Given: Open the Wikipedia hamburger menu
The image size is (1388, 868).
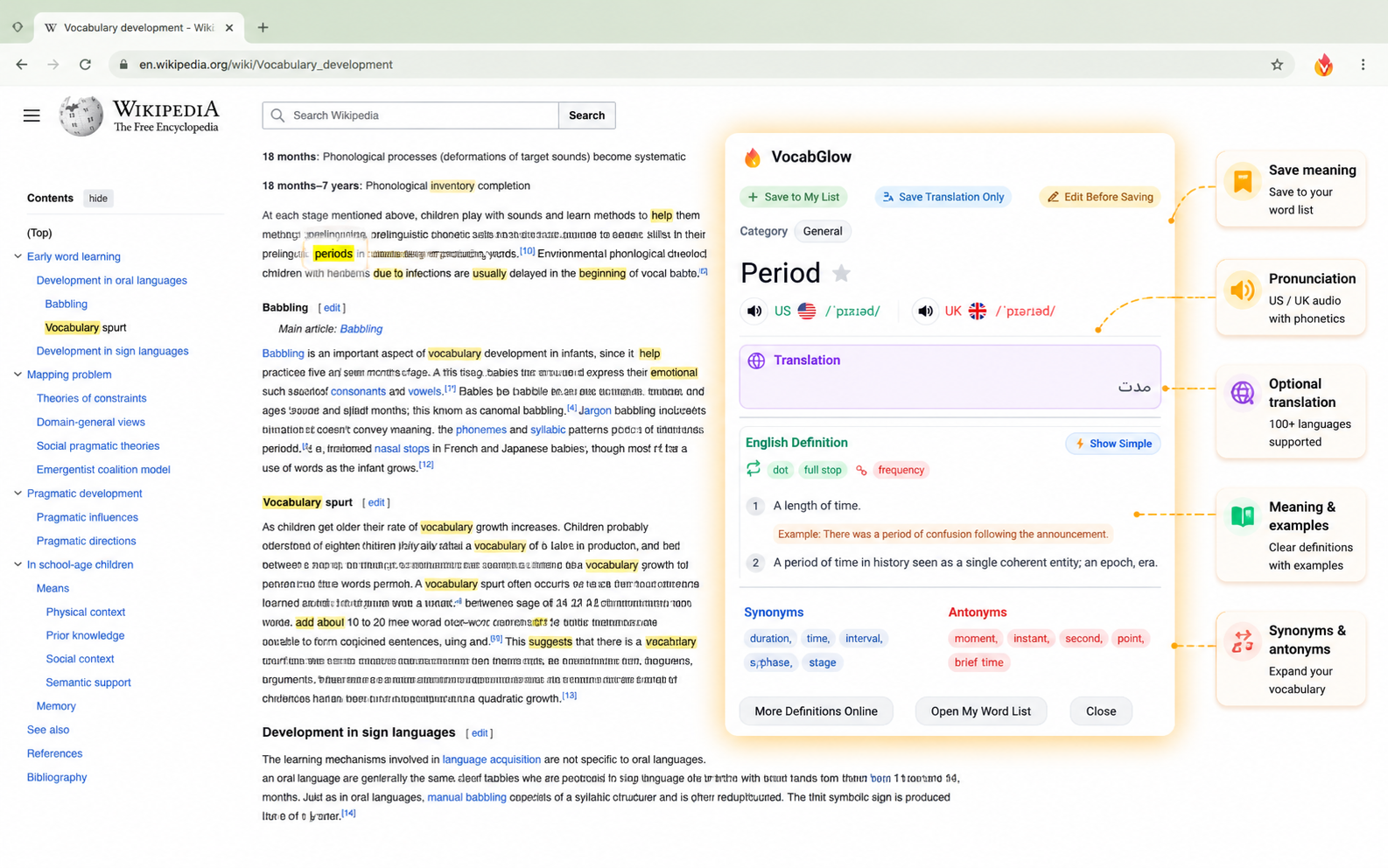Looking at the screenshot, I should pyautogui.click(x=32, y=115).
